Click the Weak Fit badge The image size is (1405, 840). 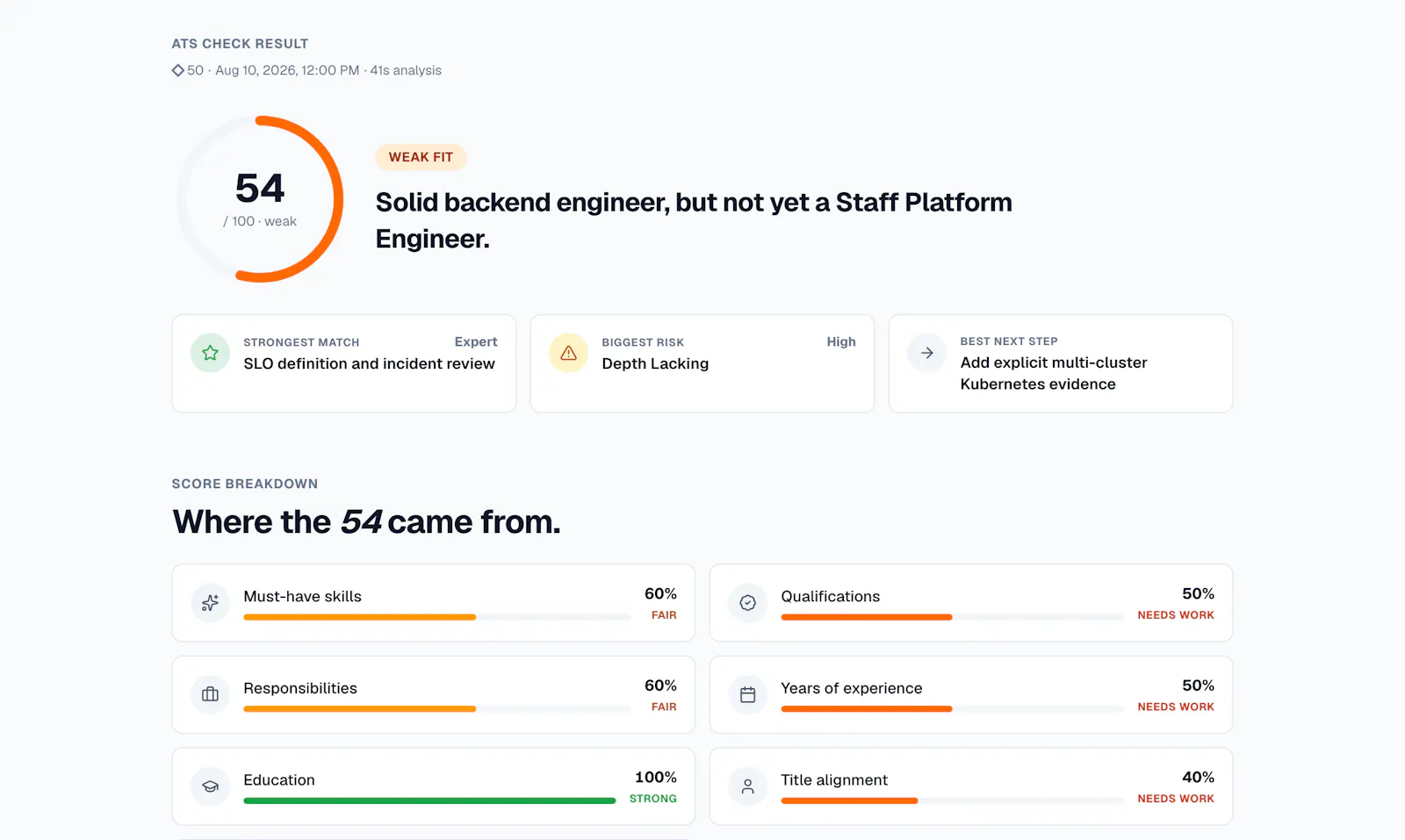[421, 157]
